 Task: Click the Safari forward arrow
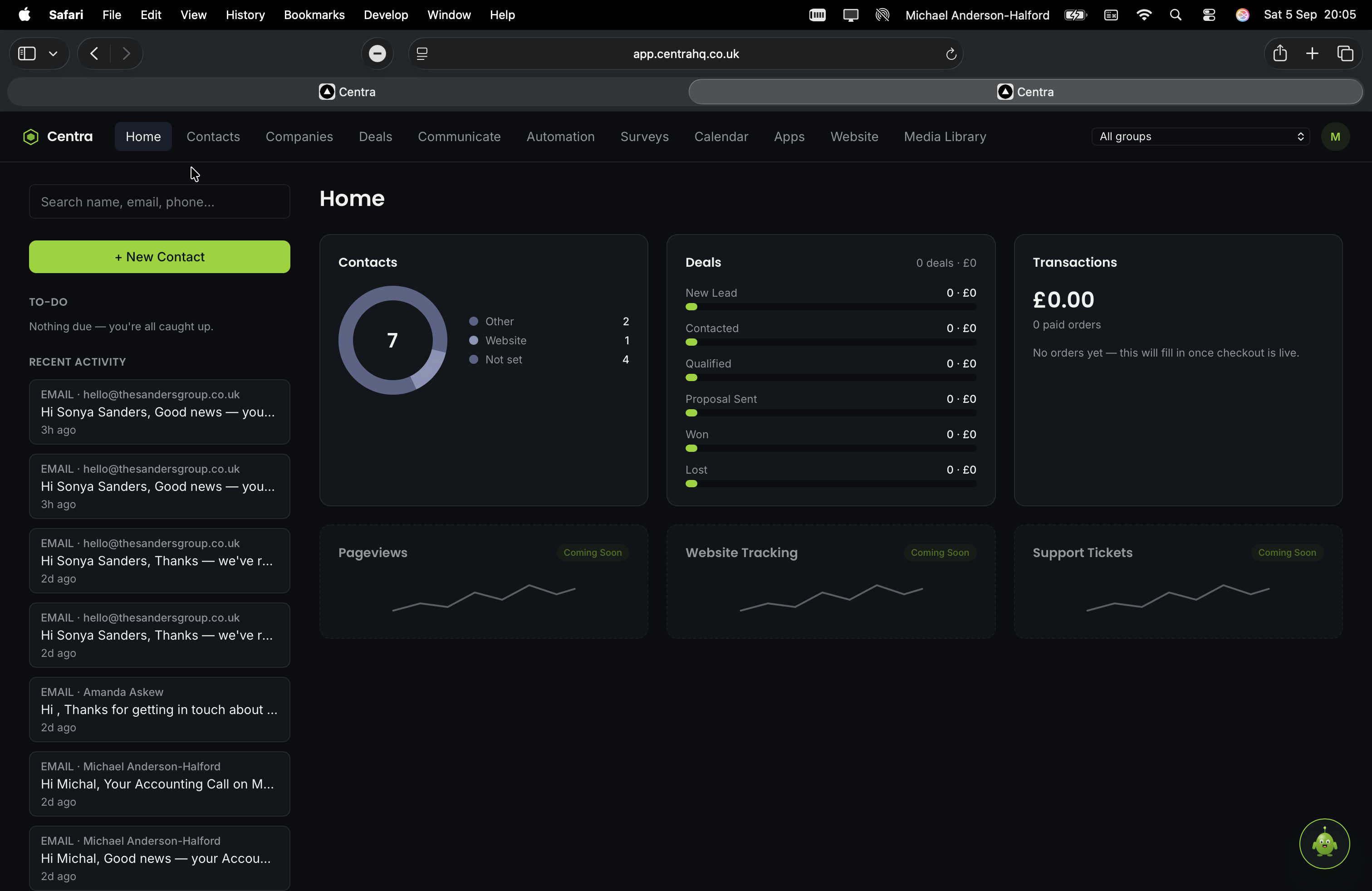126,54
